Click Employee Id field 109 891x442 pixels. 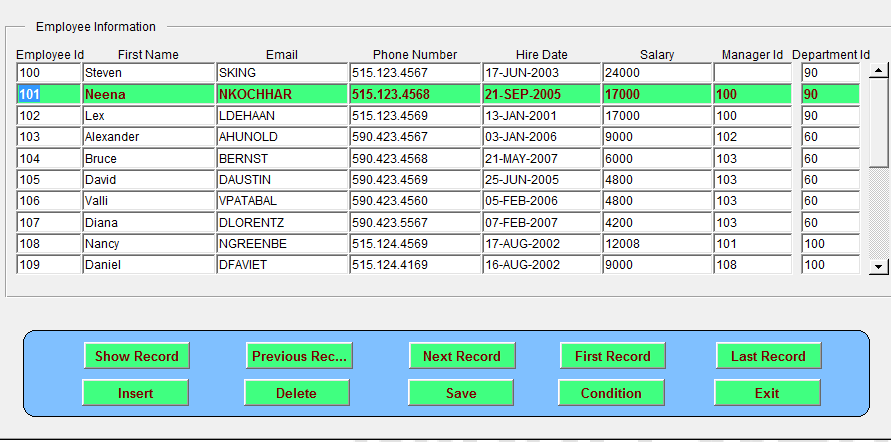coord(49,265)
